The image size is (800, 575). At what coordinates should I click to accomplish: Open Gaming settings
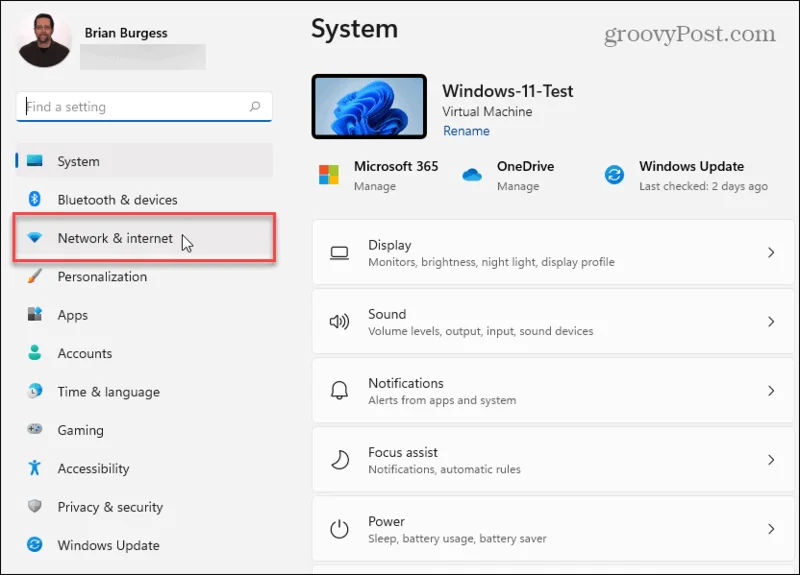144,430
